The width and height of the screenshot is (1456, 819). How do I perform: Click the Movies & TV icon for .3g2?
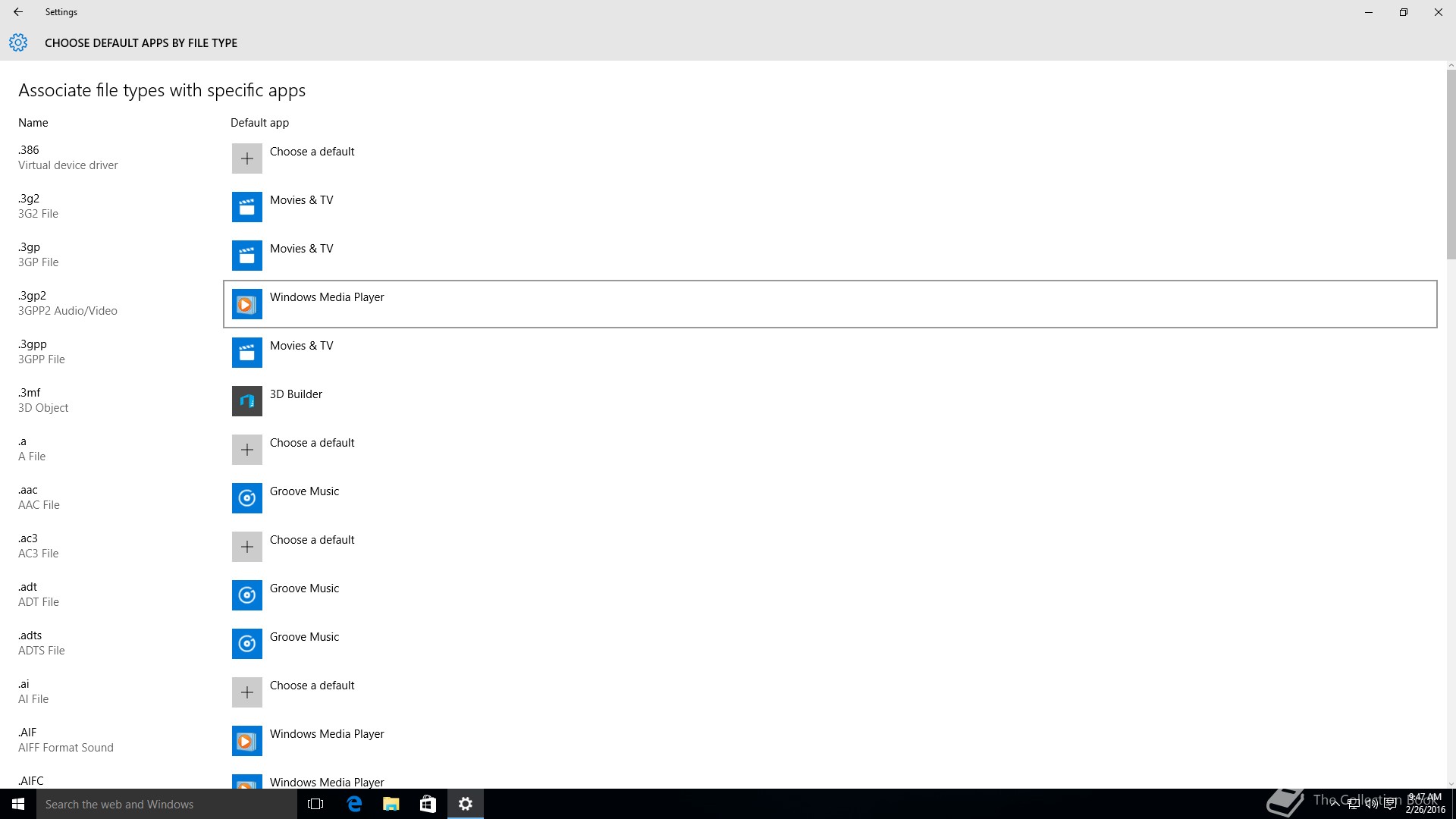(x=246, y=207)
